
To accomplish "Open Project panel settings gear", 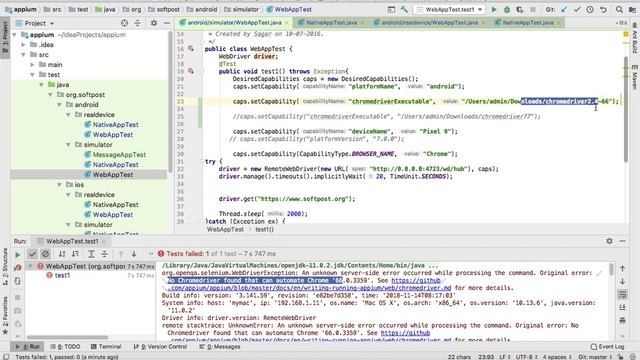I will click(154, 23).
